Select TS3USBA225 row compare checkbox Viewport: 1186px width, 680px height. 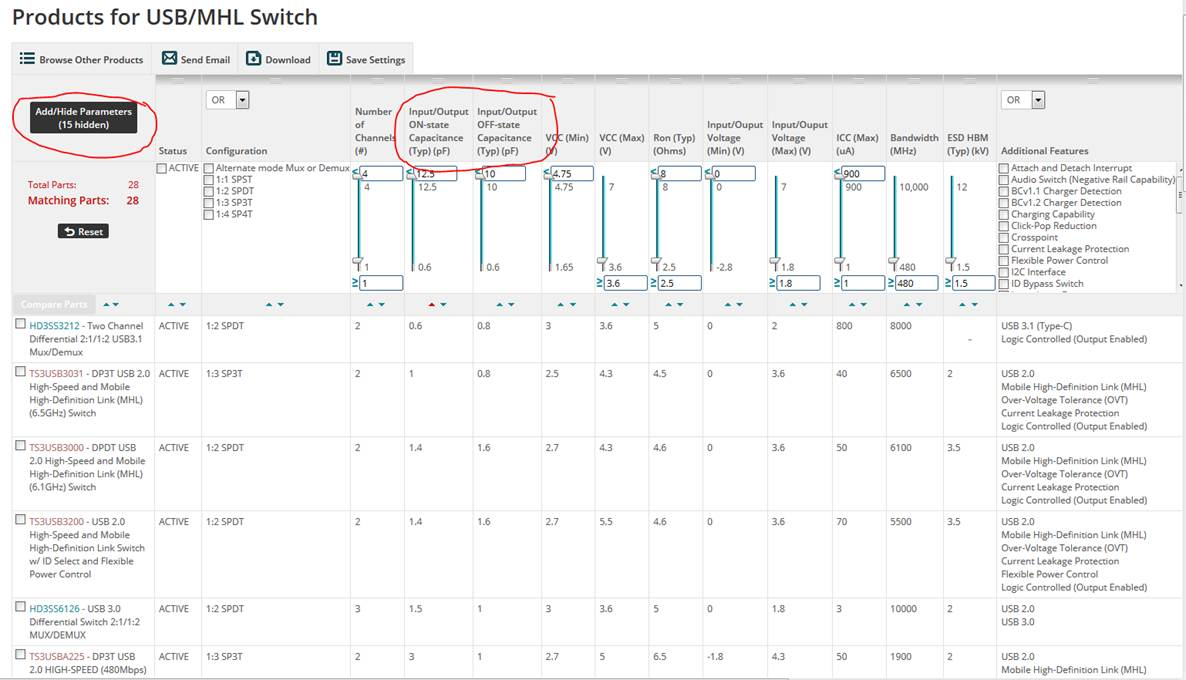click(20, 654)
